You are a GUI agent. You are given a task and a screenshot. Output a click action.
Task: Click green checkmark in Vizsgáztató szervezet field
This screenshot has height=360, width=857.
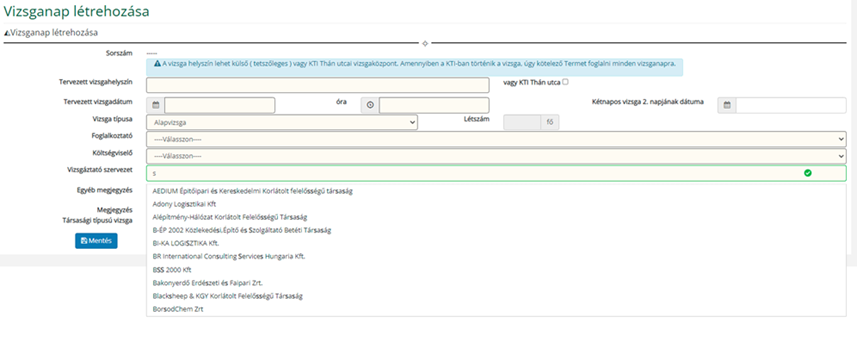pyautogui.click(x=808, y=173)
